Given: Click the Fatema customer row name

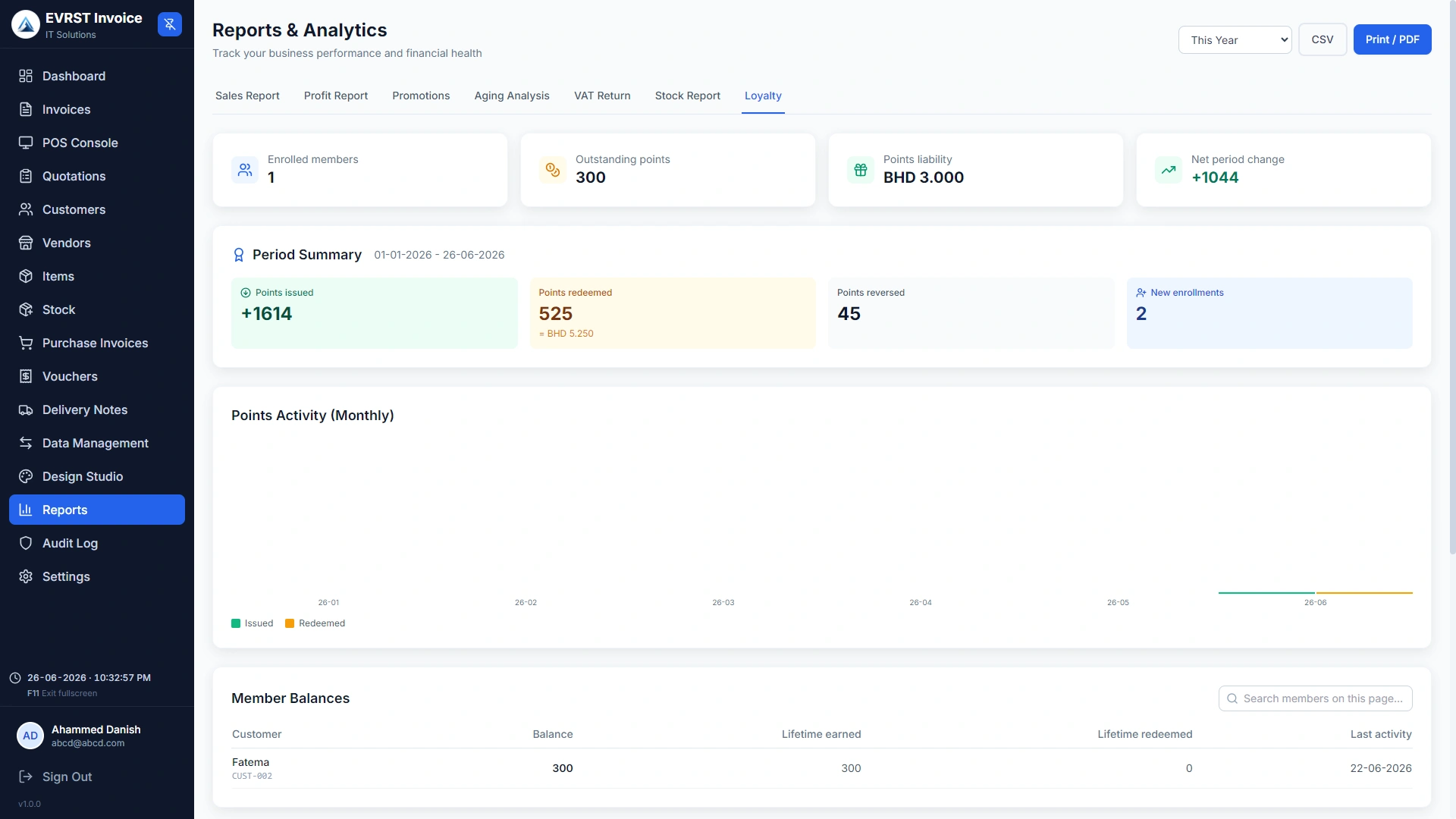Looking at the screenshot, I should (250, 762).
